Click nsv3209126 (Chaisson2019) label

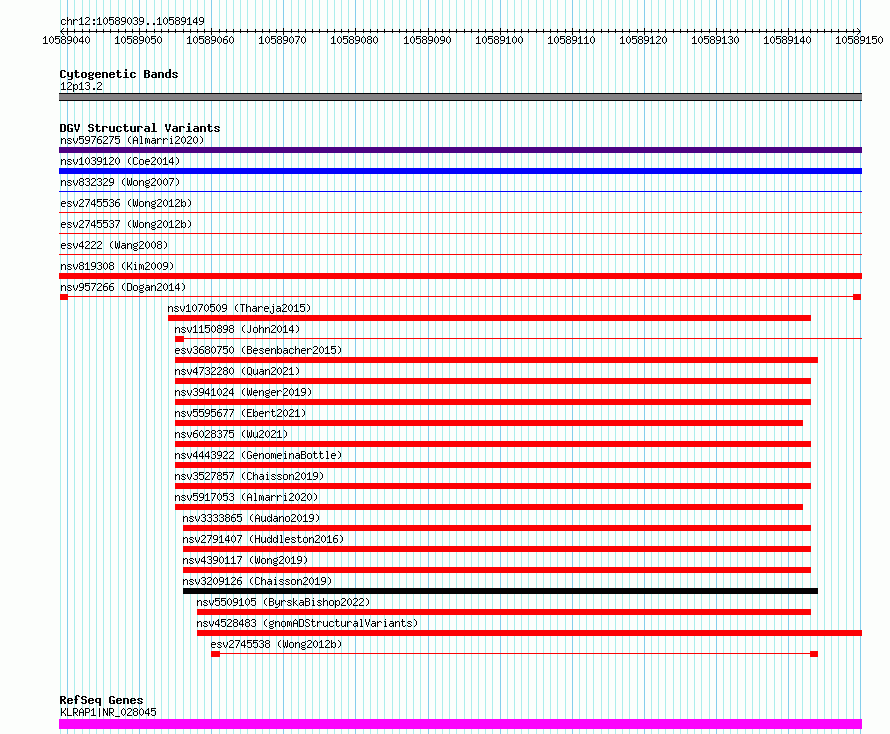click(257, 581)
